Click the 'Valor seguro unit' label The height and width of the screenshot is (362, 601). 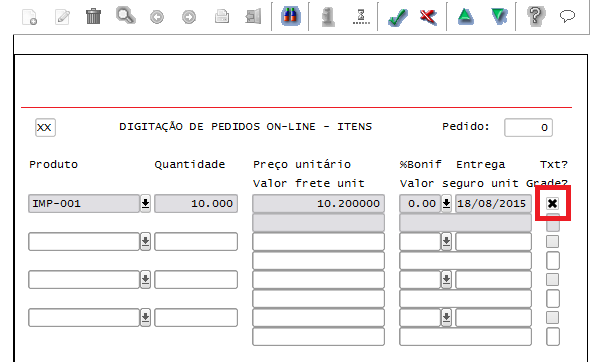click(461, 183)
